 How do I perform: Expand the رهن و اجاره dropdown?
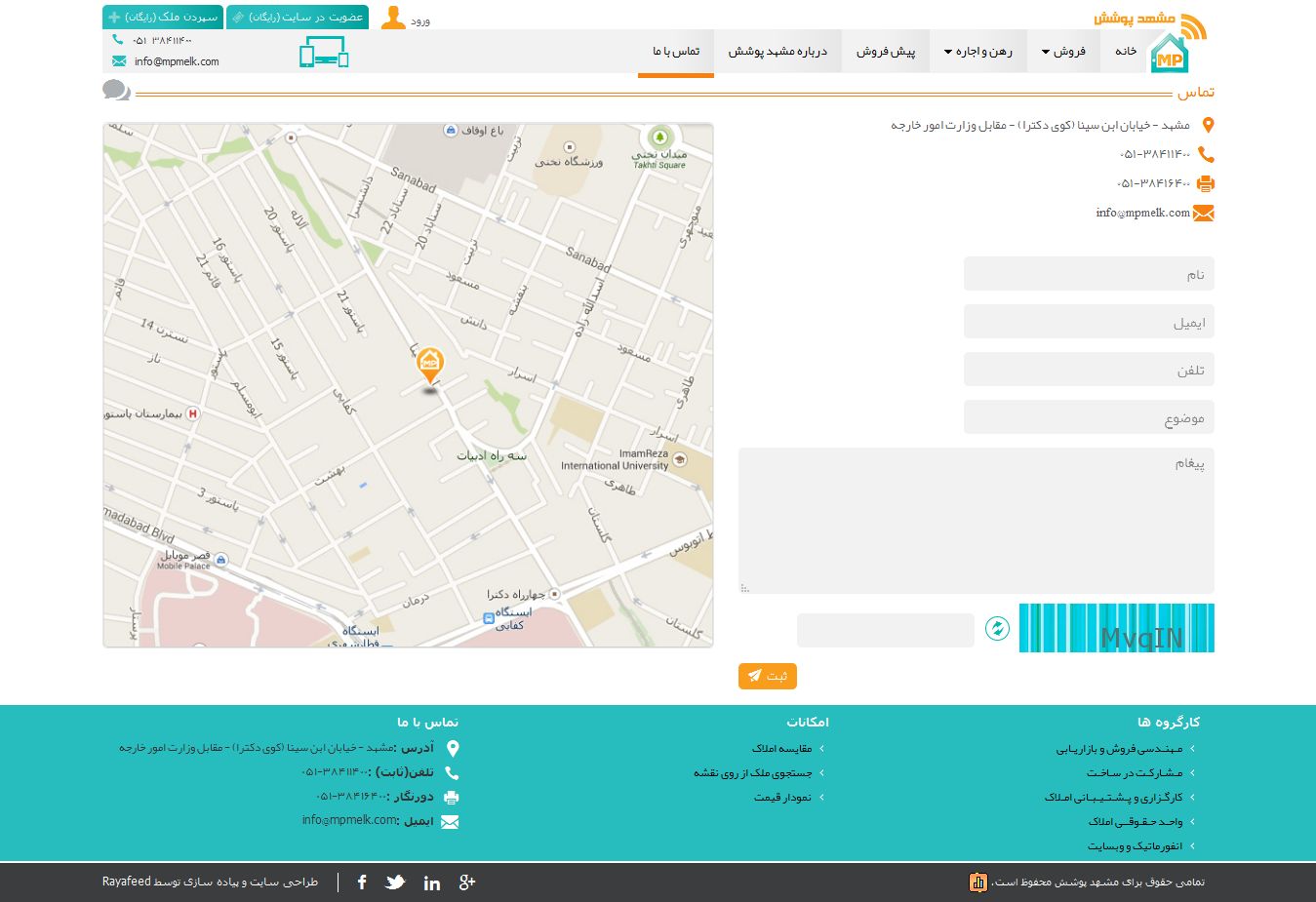click(x=977, y=52)
